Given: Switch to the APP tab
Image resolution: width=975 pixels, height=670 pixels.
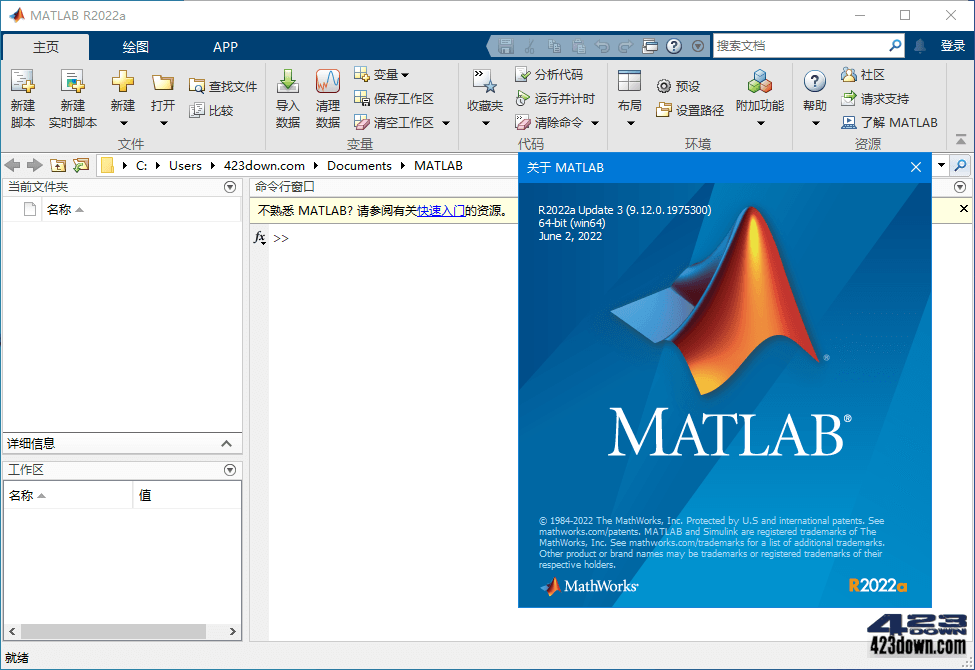Looking at the screenshot, I should tap(225, 46).
